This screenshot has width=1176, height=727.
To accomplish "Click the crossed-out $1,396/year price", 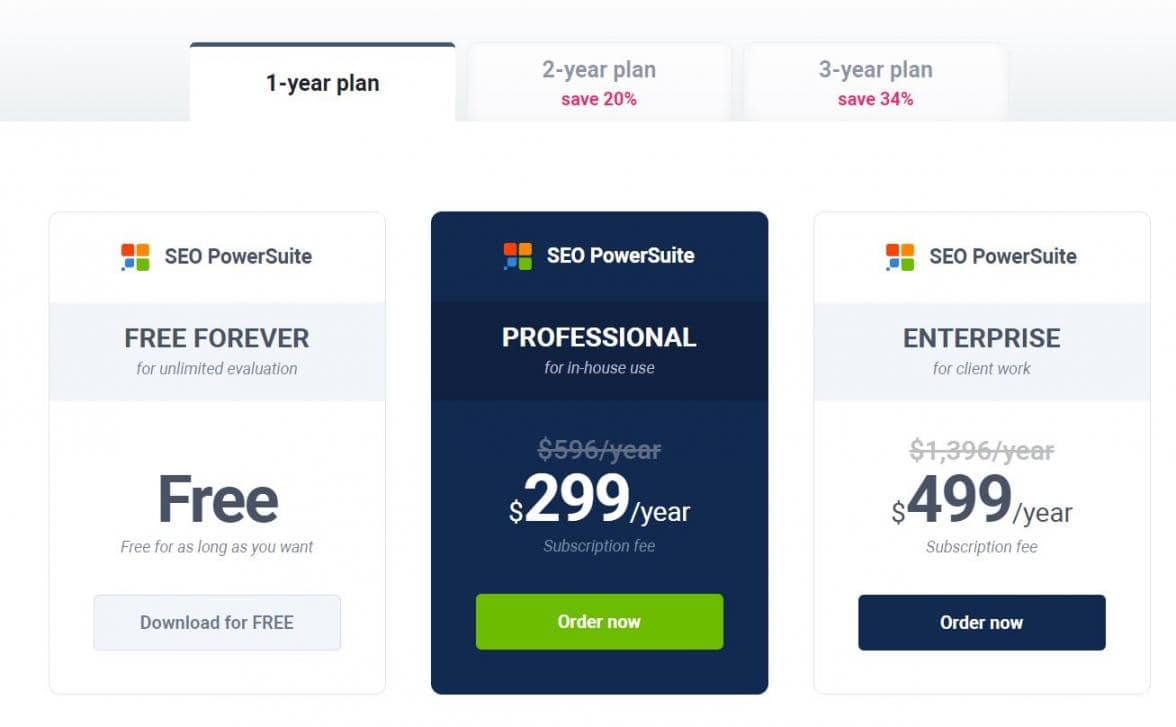I will coord(981,451).
